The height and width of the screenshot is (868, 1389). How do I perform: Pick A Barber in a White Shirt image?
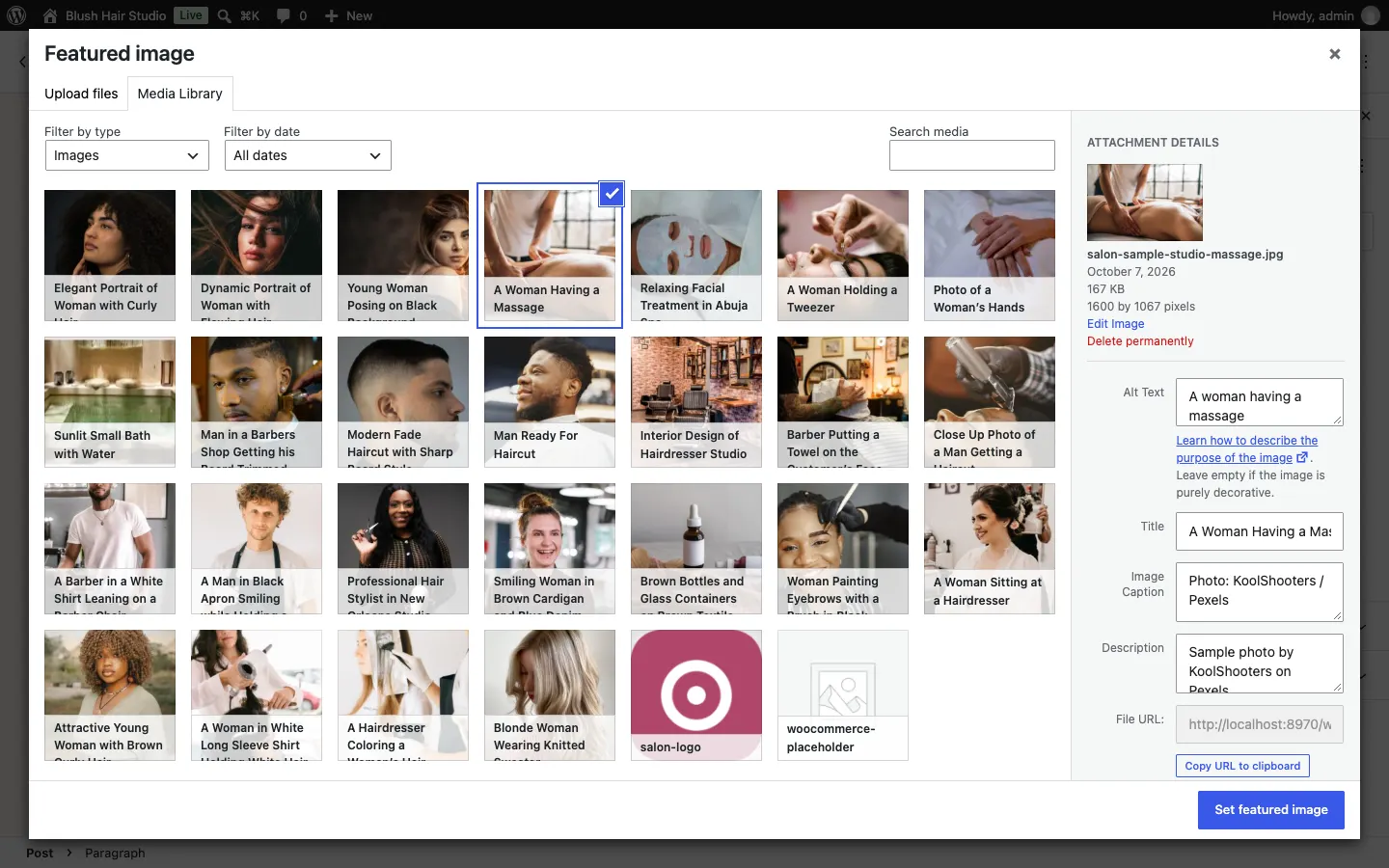coord(110,549)
